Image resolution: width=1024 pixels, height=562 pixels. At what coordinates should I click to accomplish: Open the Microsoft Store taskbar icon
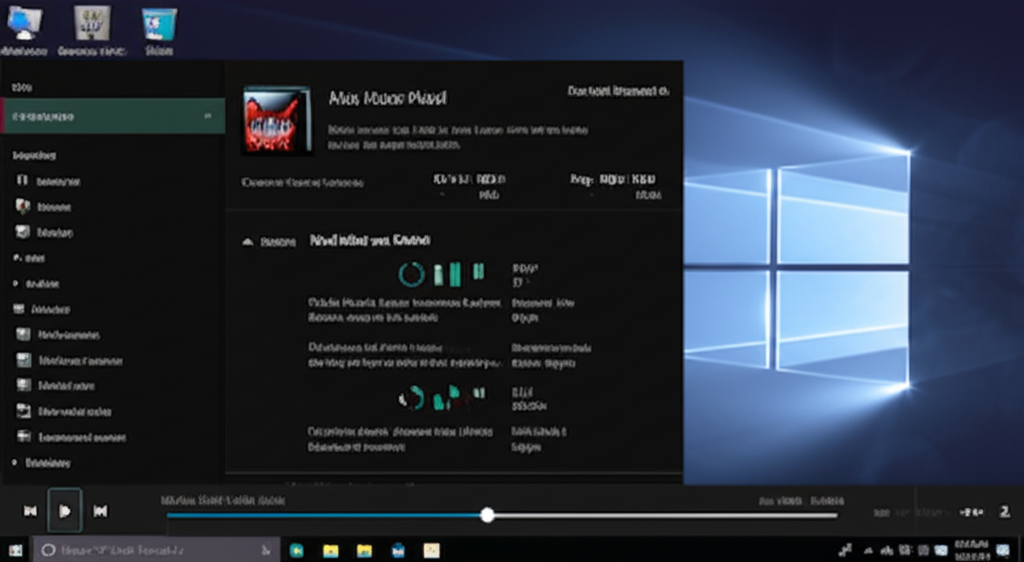398,550
